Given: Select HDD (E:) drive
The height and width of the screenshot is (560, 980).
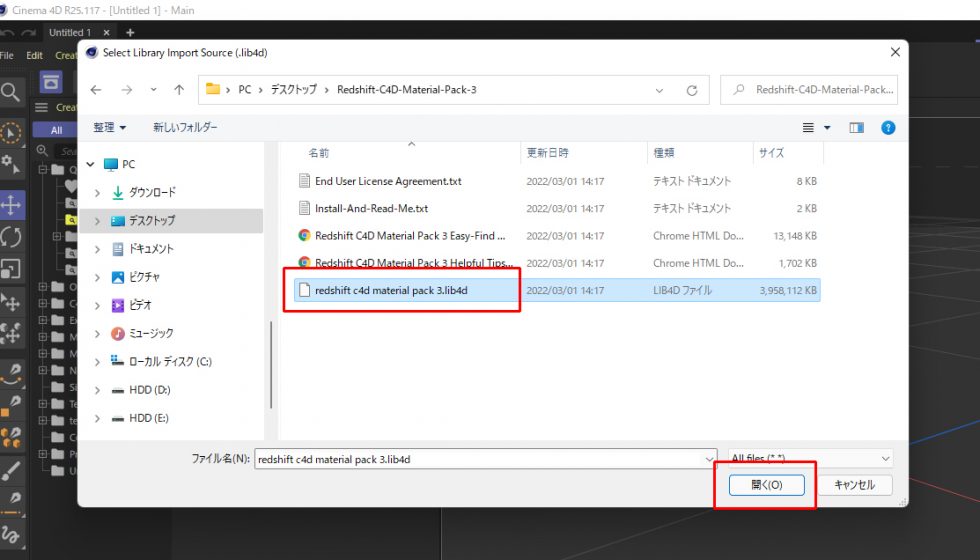Looking at the screenshot, I should [x=149, y=418].
